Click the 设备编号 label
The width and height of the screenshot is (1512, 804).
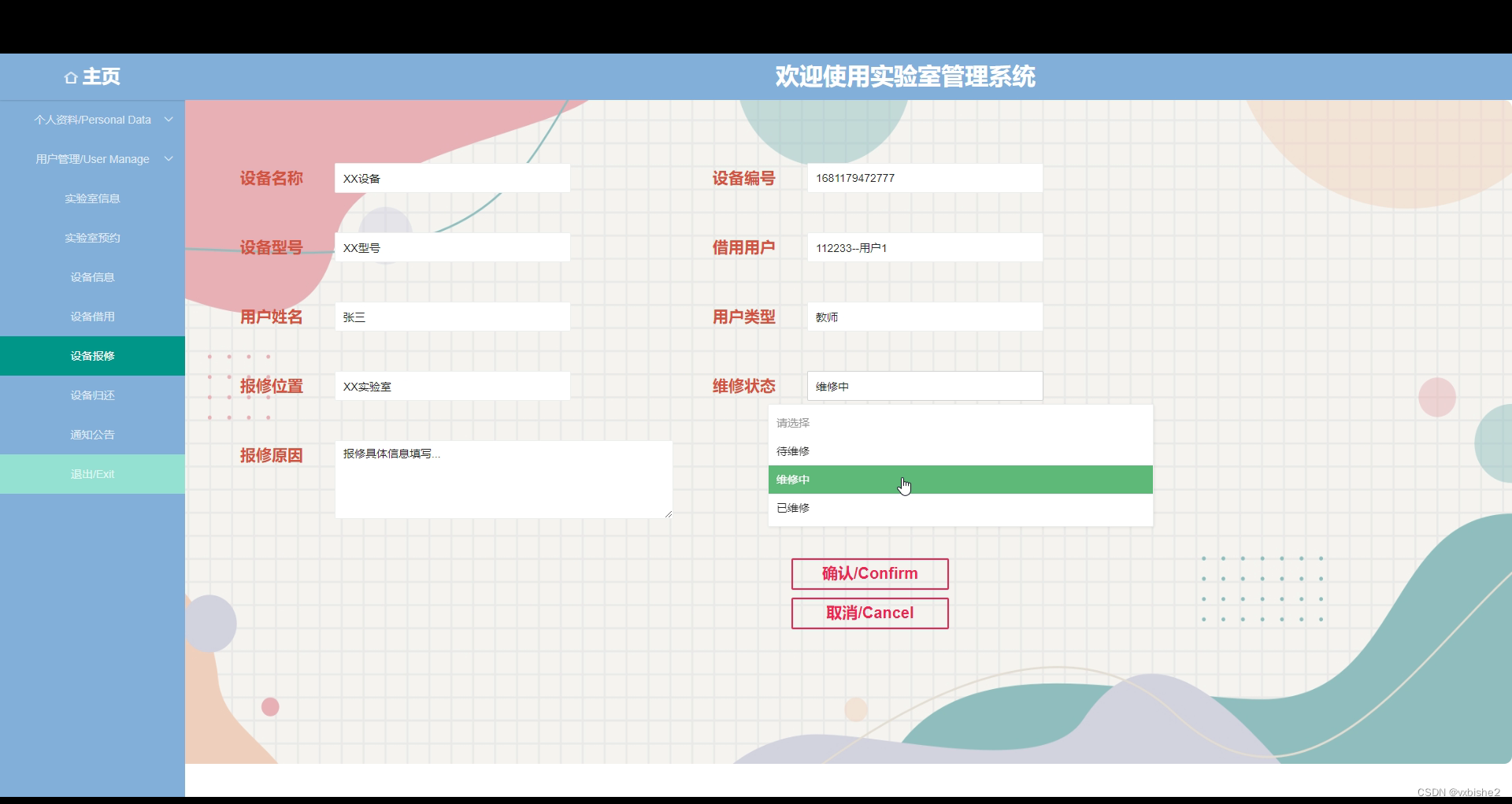[x=744, y=179]
